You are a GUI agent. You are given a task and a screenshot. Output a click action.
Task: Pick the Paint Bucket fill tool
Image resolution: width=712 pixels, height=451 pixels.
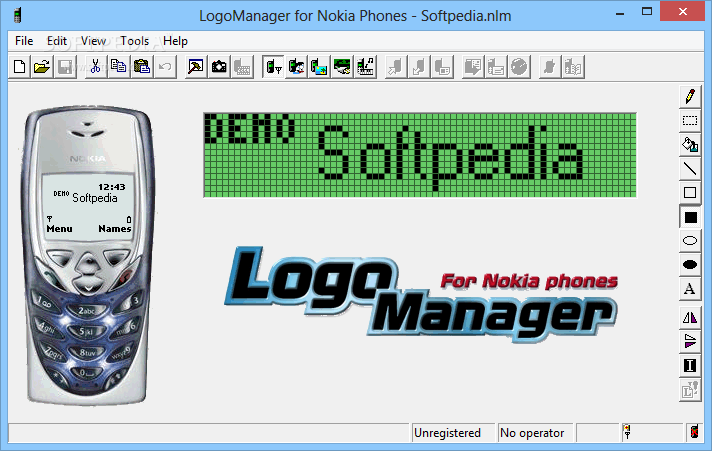tap(690, 144)
